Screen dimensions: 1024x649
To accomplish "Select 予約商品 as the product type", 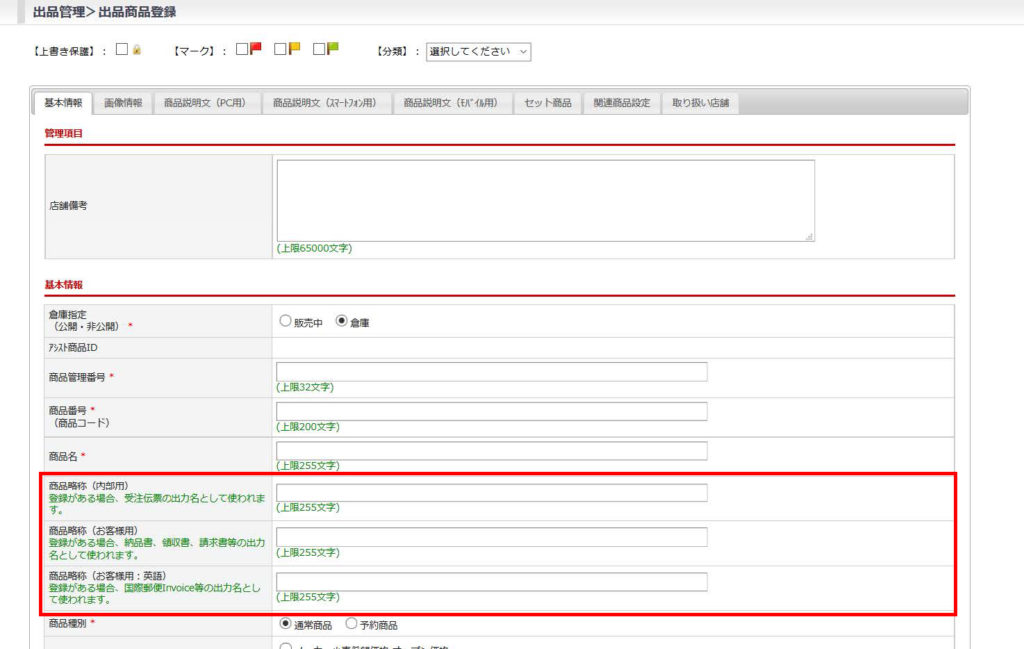I will tap(351, 624).
